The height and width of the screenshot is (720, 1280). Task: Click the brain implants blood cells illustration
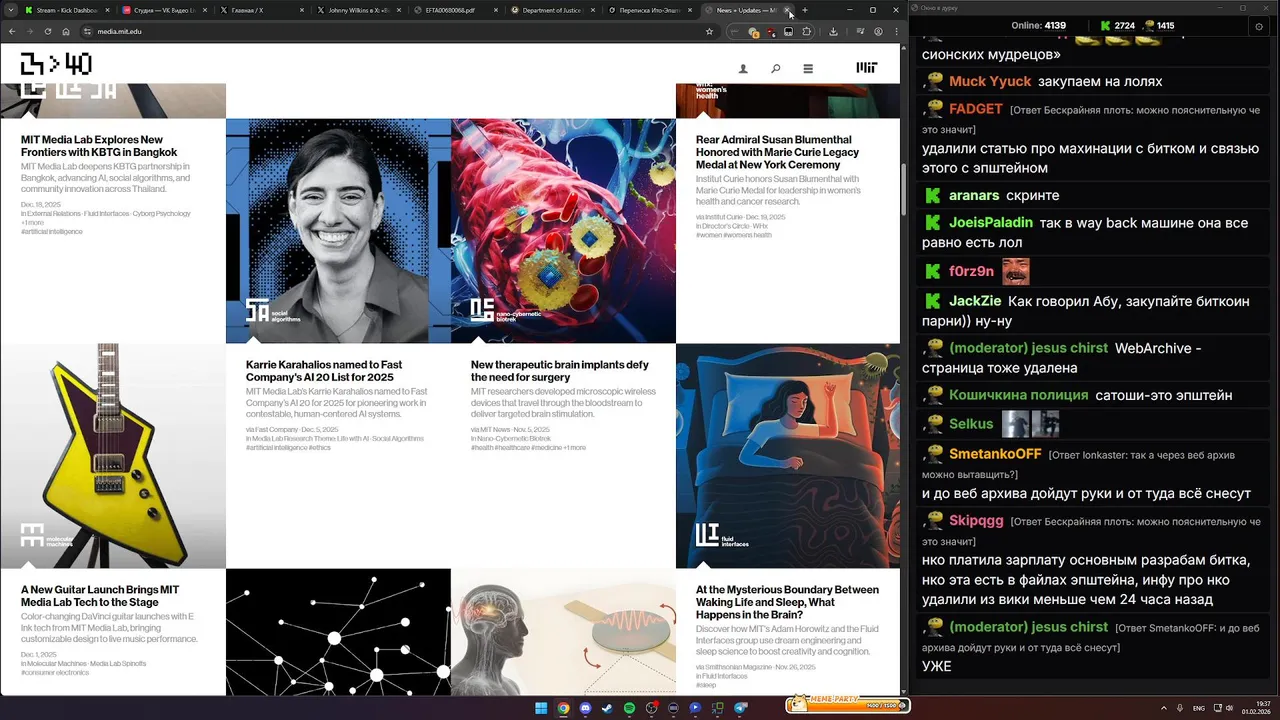pos(563,231)
